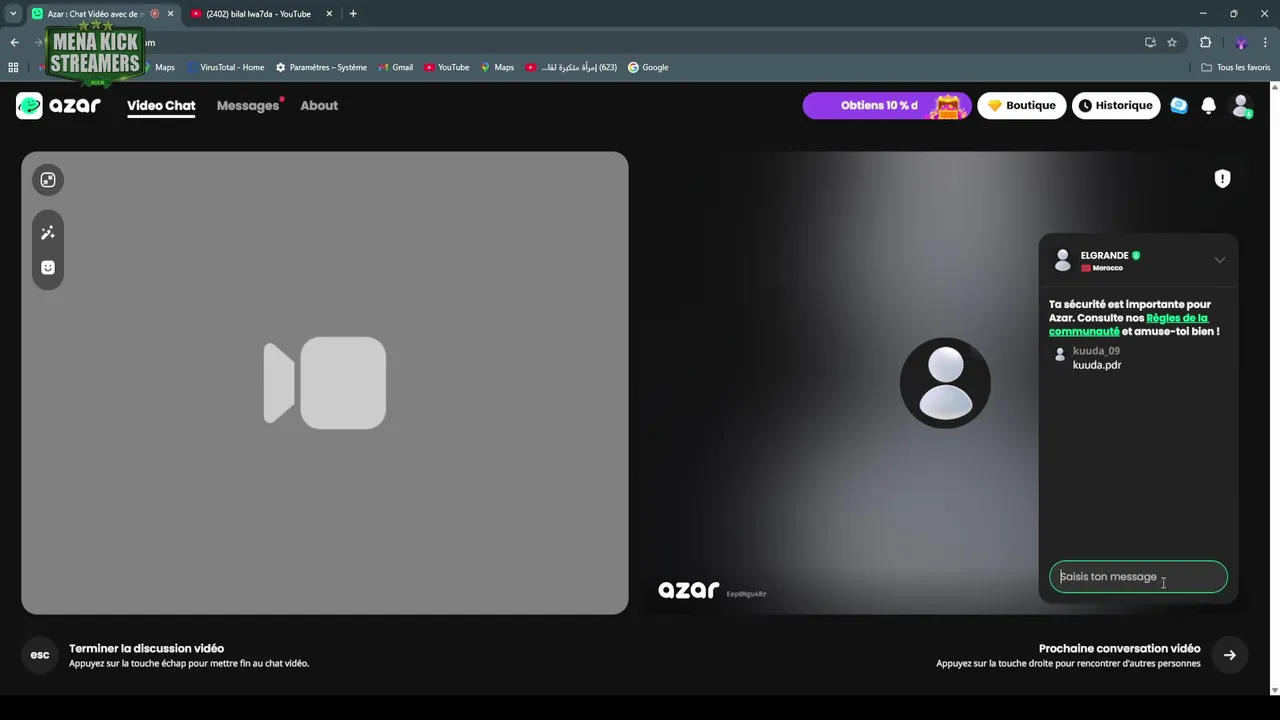
Task: Open the Historique panel
Action: pyautogui.click(x=1115, y=105)
